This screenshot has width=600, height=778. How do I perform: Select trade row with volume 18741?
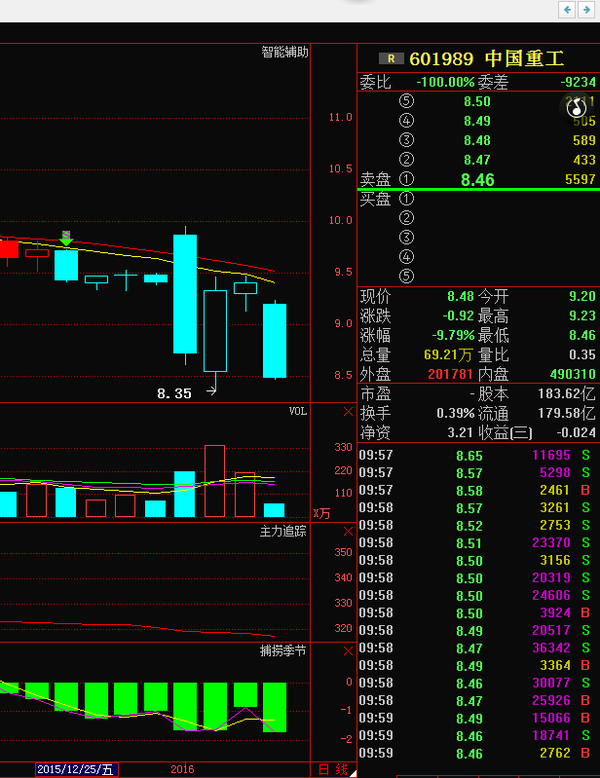click(x=475, y=736)
